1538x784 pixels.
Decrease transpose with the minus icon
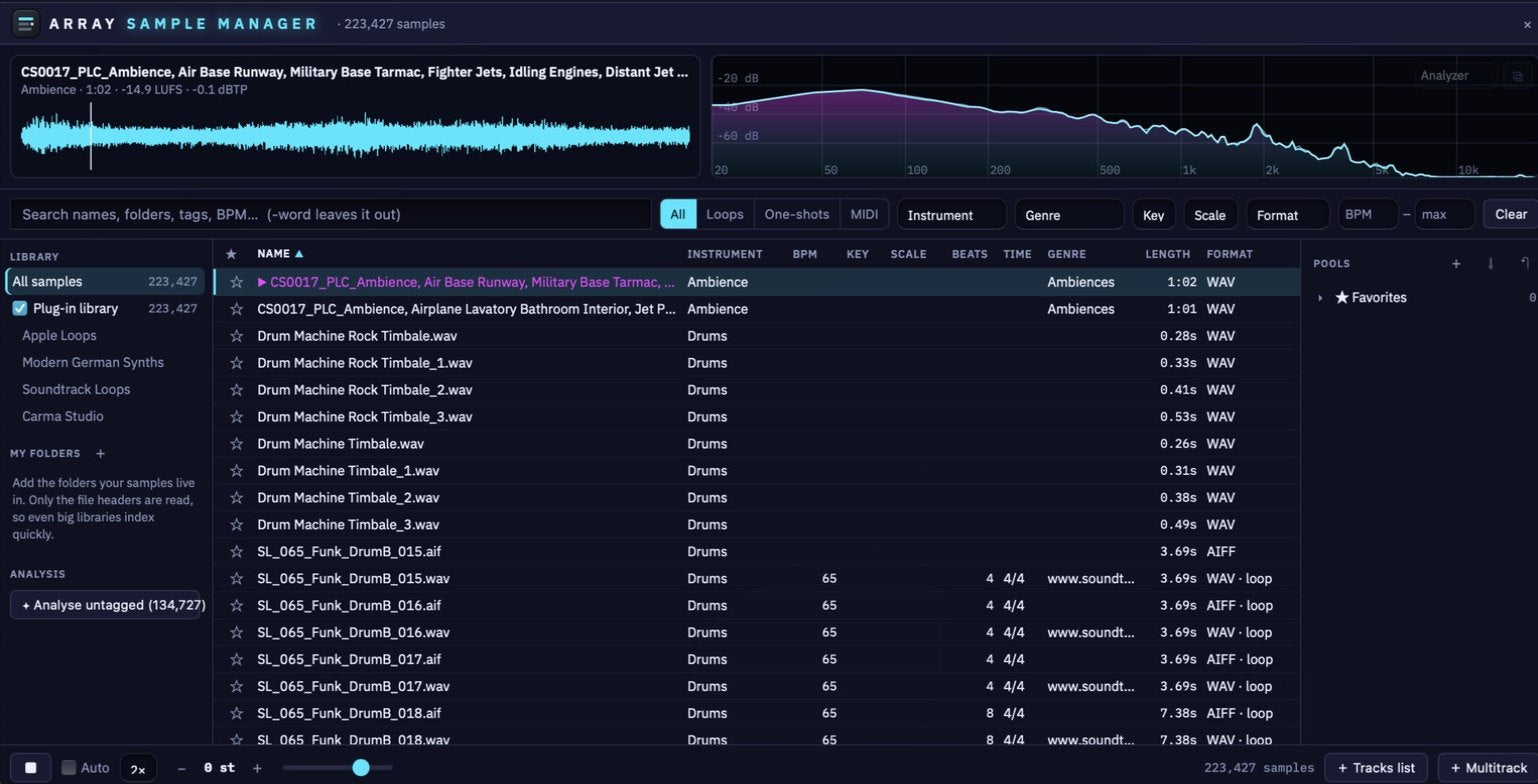tap(181, 768)
